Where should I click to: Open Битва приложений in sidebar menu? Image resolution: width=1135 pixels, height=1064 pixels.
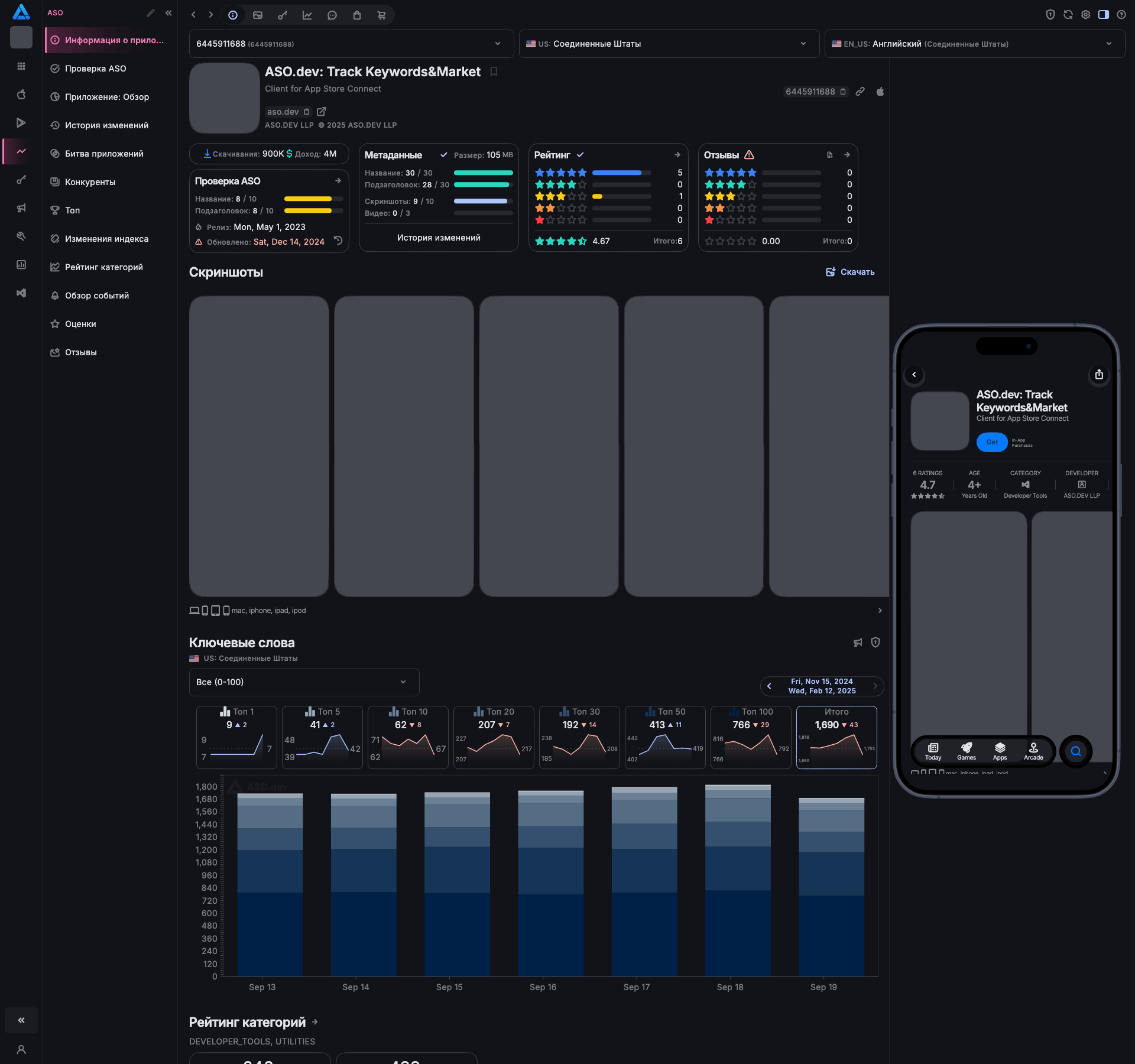pos(111,154)
